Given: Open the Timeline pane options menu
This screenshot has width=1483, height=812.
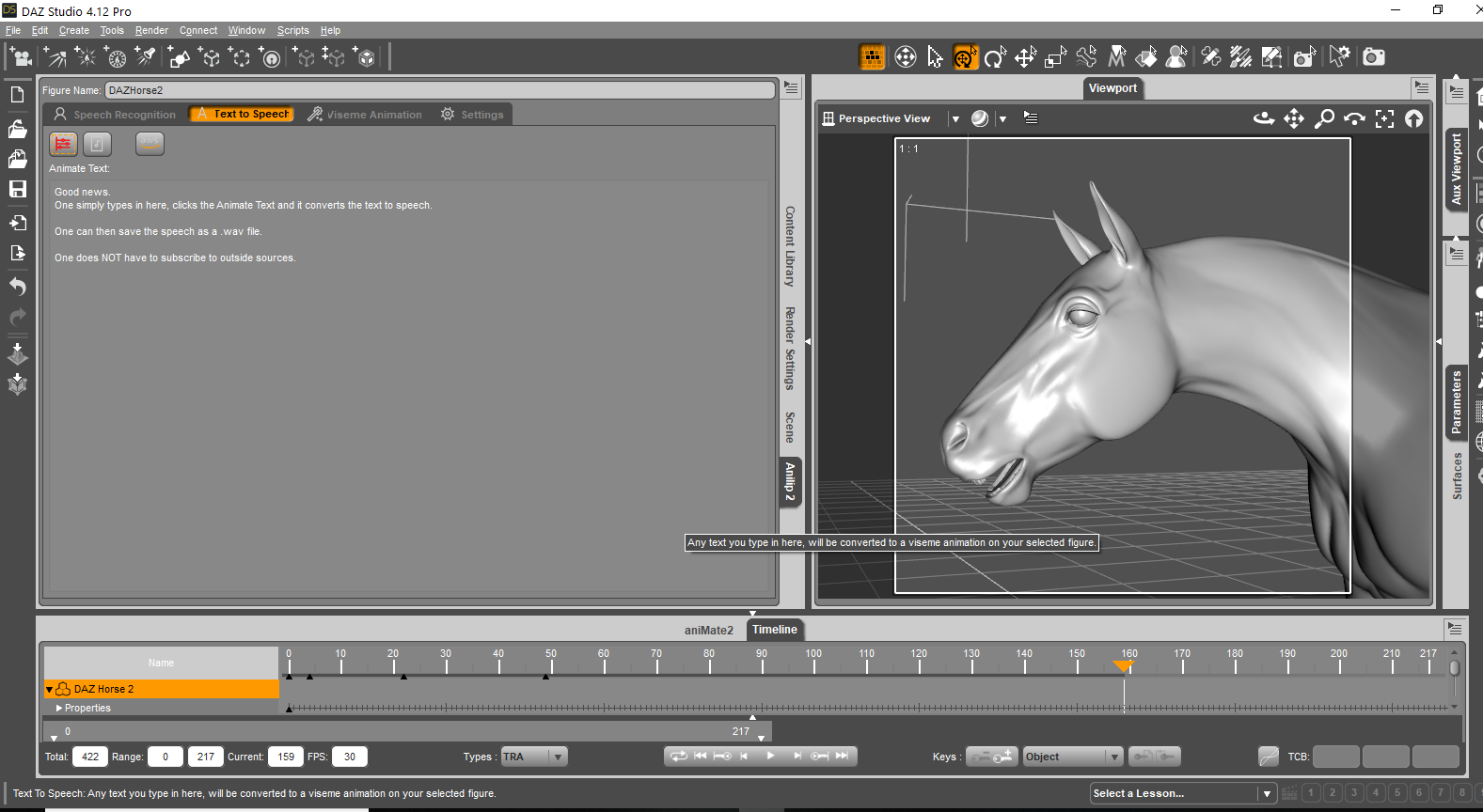Looking at the screenshot, I should pyautogui.click(x=1455, y=629).
